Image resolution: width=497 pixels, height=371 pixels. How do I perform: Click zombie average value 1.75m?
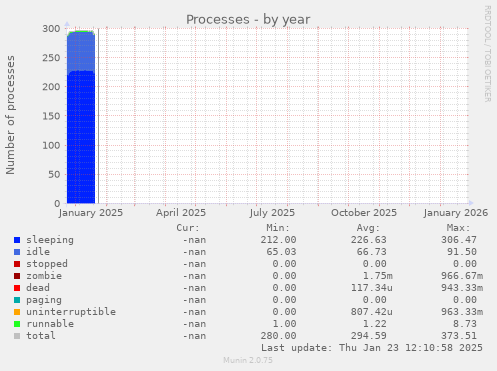(x=378, y=276)
